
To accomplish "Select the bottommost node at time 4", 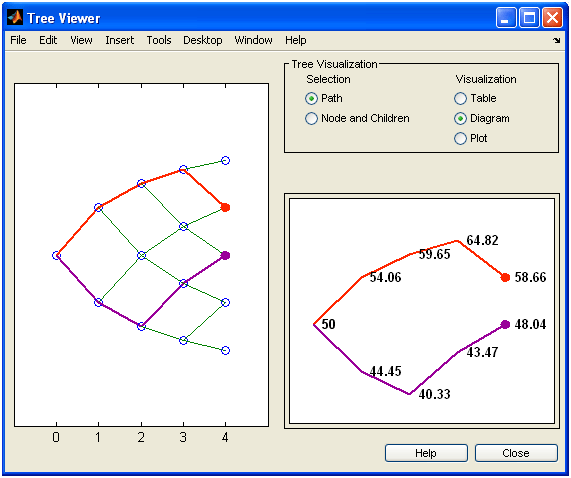I will 225,351.
